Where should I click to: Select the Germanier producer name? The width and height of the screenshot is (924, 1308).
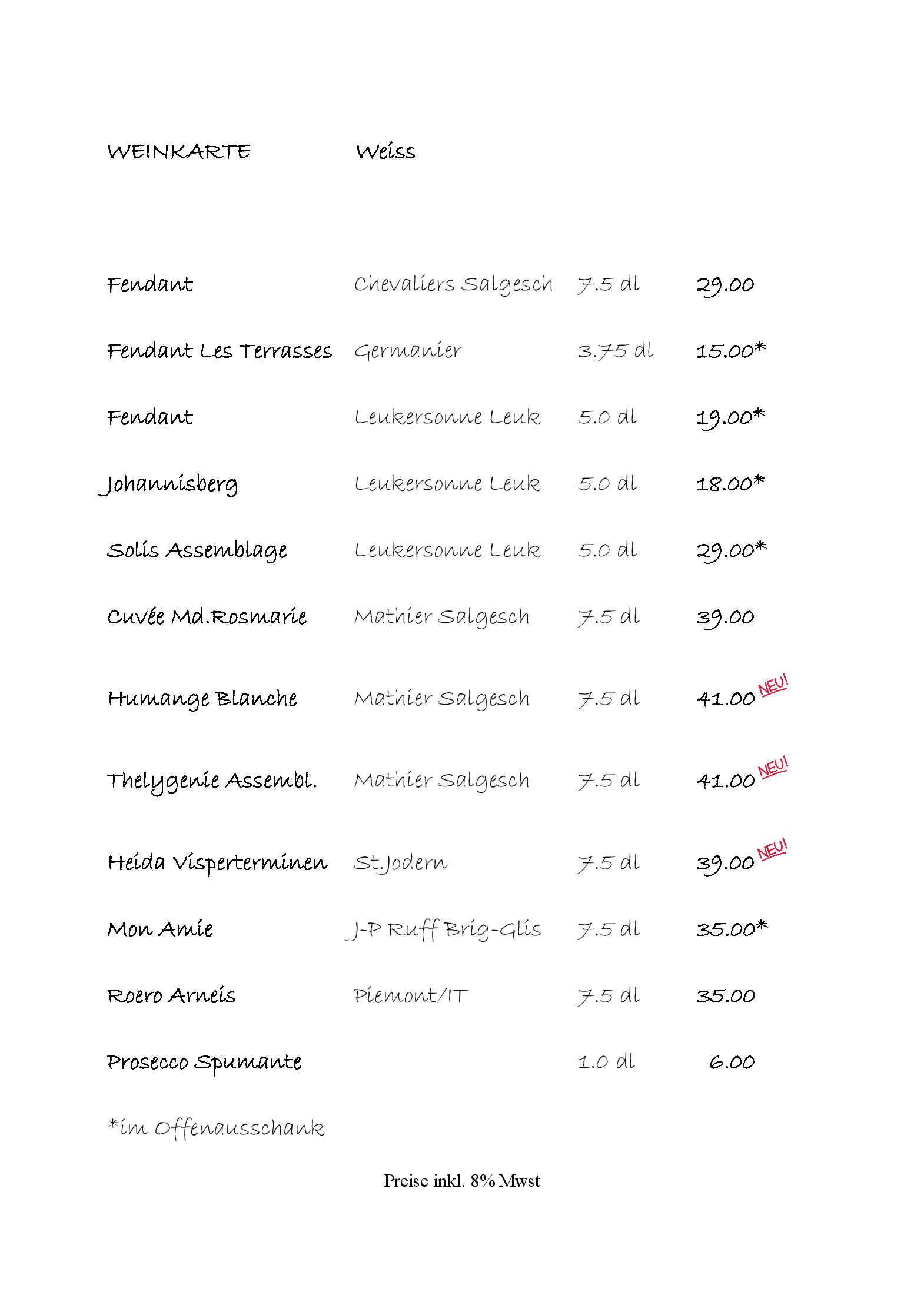click(x=408, y=351)
